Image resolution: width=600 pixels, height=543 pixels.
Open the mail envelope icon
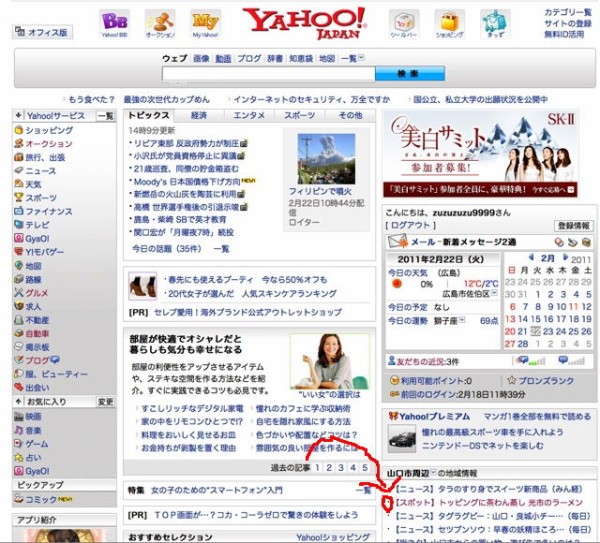tap(397, 241)
